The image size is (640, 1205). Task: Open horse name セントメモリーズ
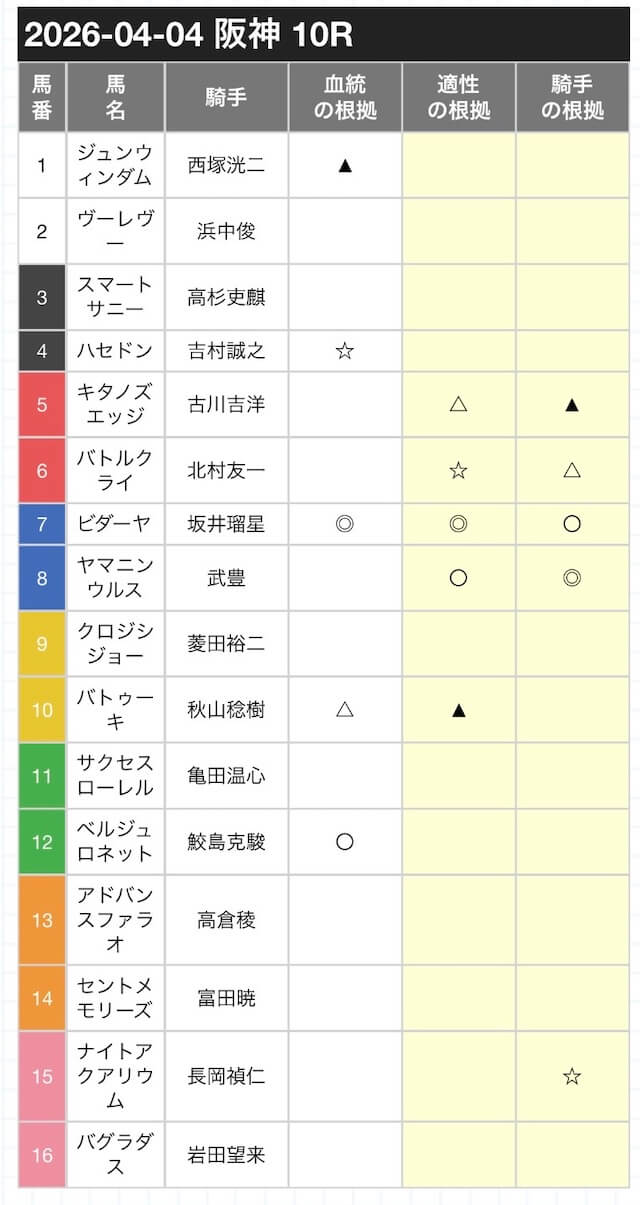[115, 997]
